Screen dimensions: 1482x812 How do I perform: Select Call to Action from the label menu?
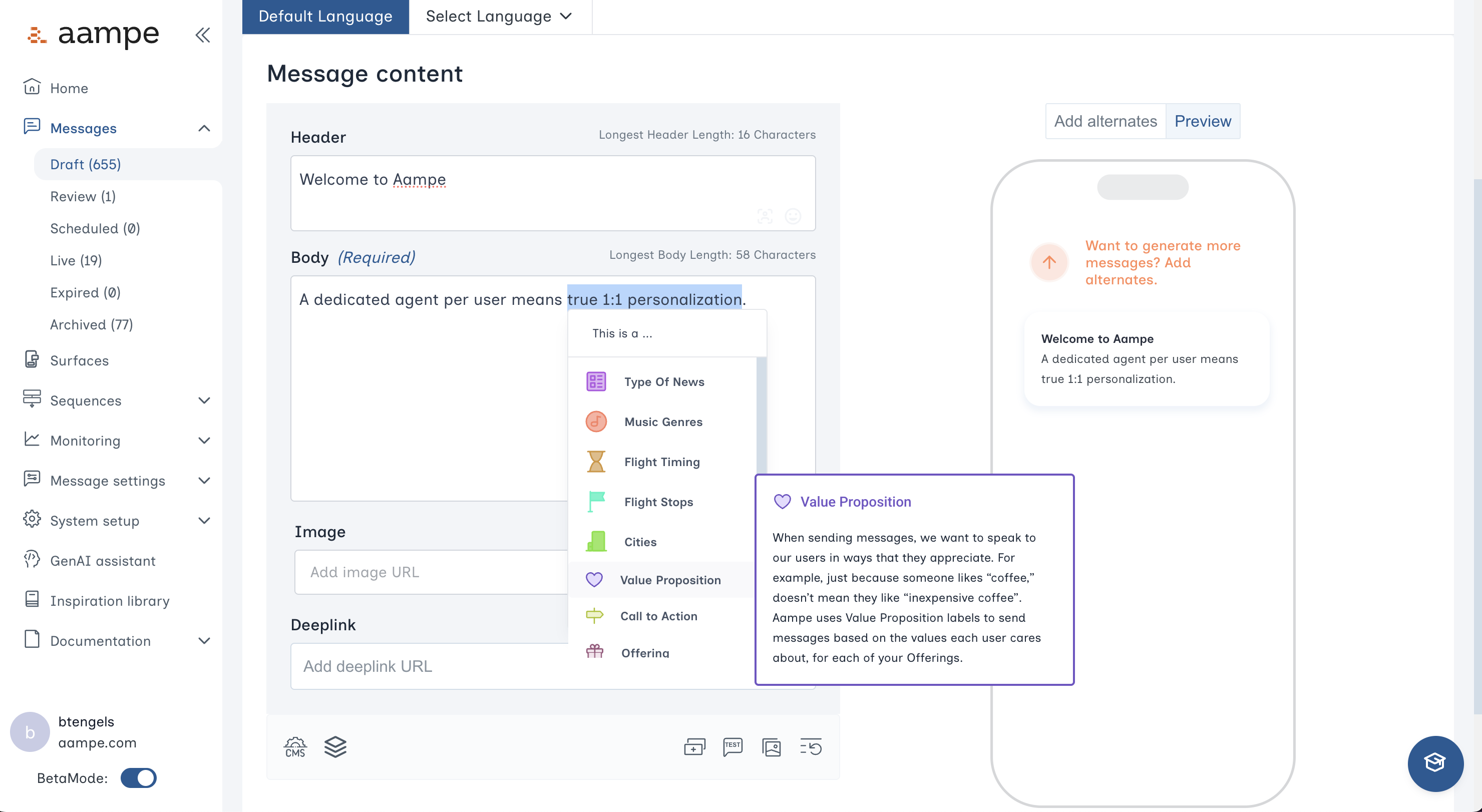[659, 616]
